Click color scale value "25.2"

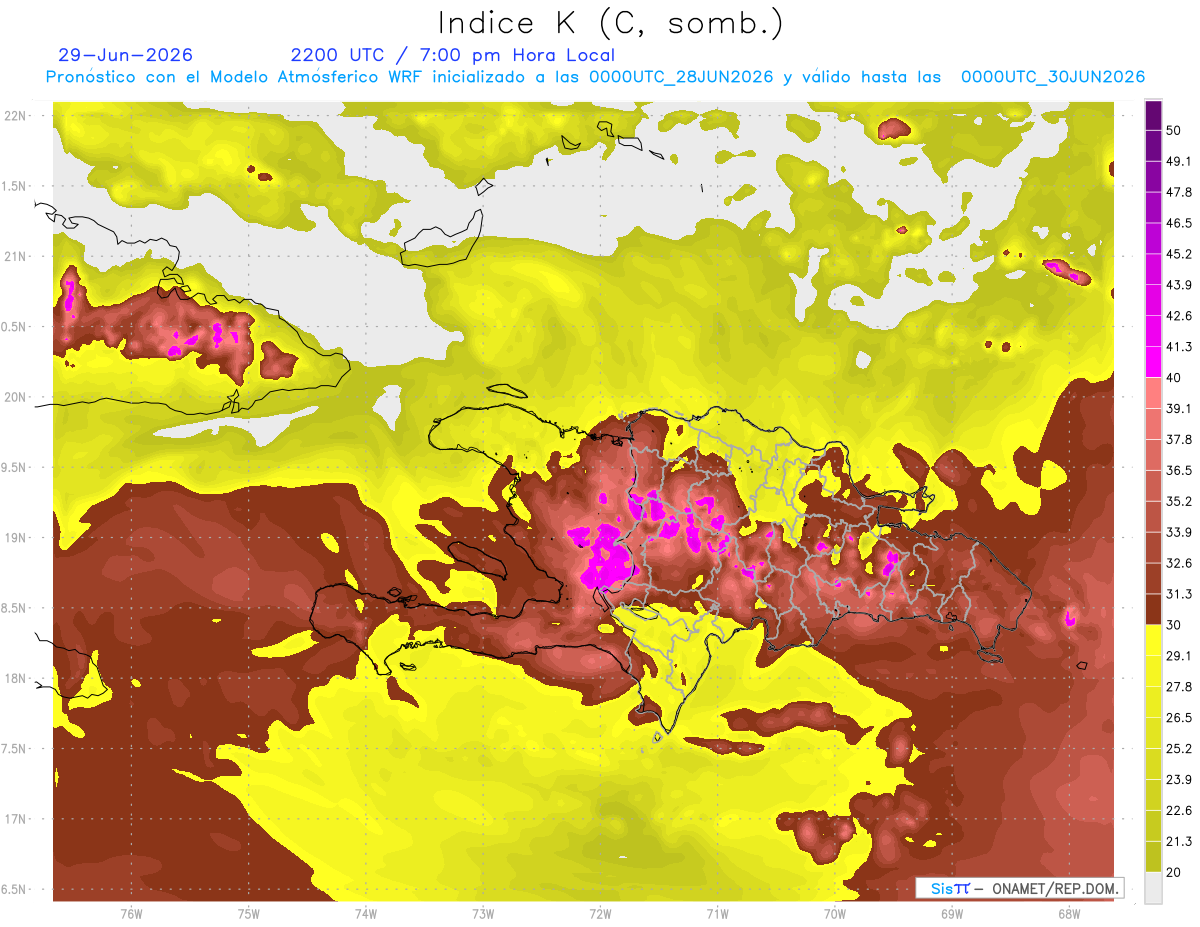(x=1178, y=749)
